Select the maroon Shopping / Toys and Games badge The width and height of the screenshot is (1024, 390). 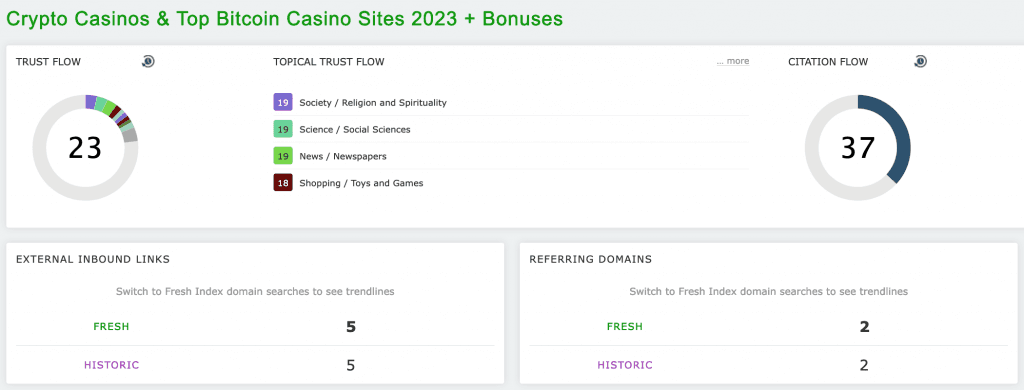coord(283,183)
